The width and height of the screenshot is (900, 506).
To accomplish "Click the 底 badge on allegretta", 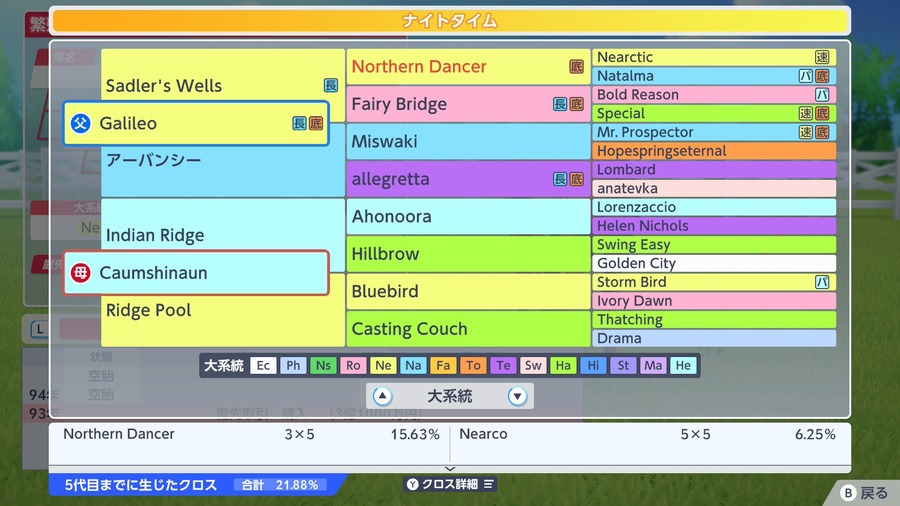I will pos(576,179).
